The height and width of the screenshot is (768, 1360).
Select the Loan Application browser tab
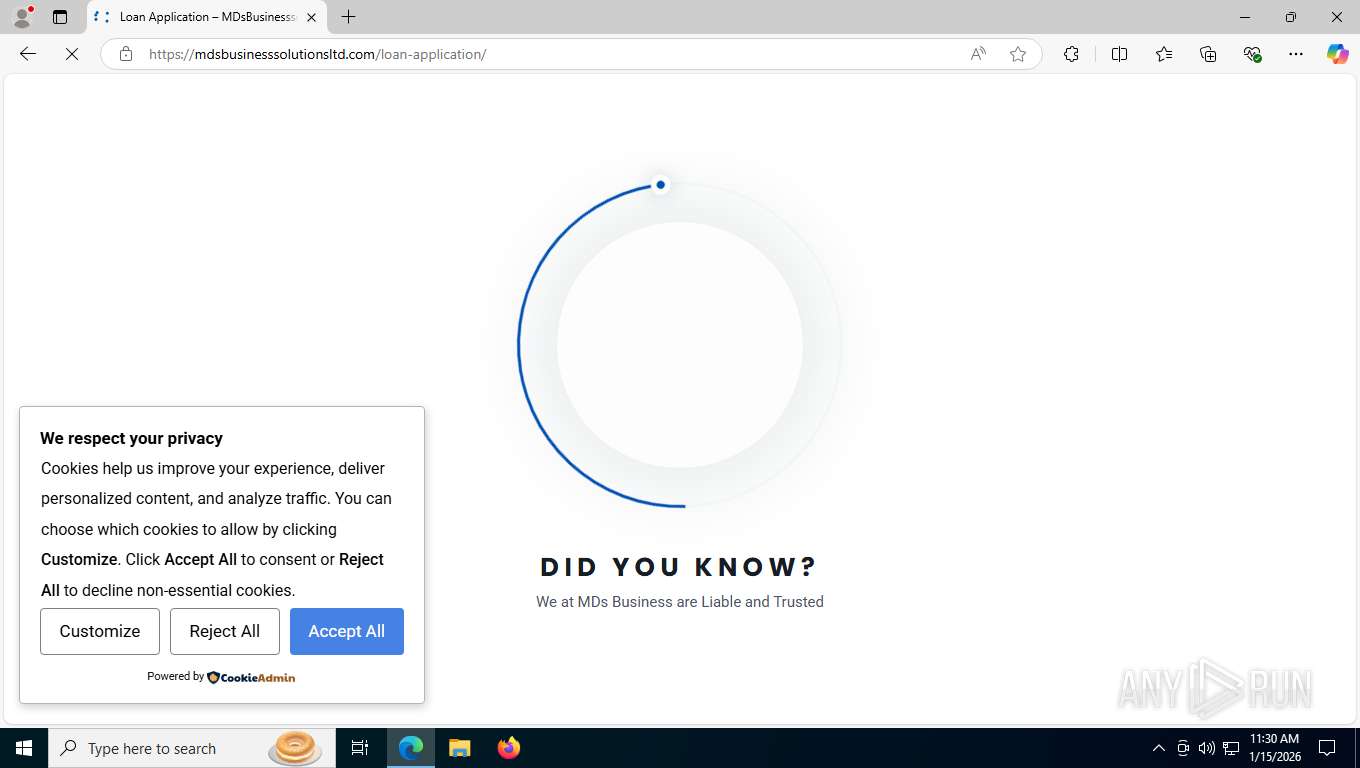[207, 17]
